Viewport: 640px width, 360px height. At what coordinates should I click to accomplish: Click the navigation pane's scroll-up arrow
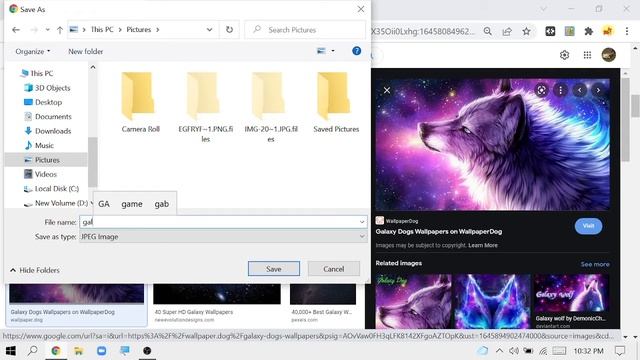[x=93, y=67]
